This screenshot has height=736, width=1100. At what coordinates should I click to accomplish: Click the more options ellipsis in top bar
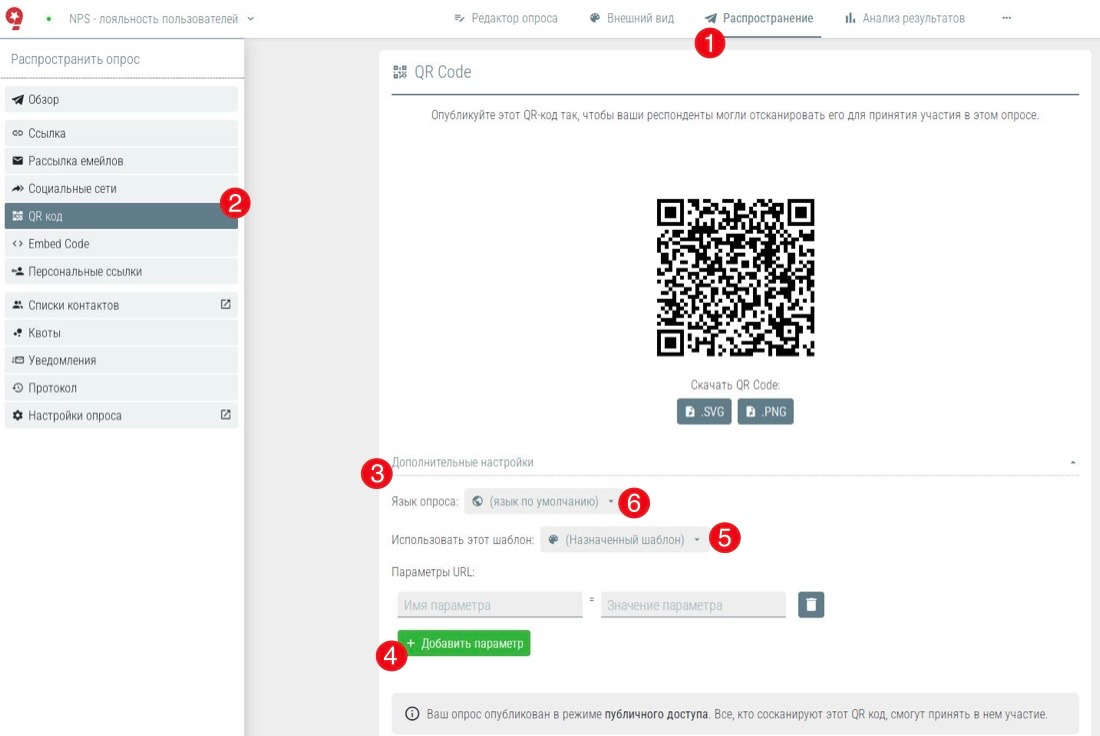1006,18
